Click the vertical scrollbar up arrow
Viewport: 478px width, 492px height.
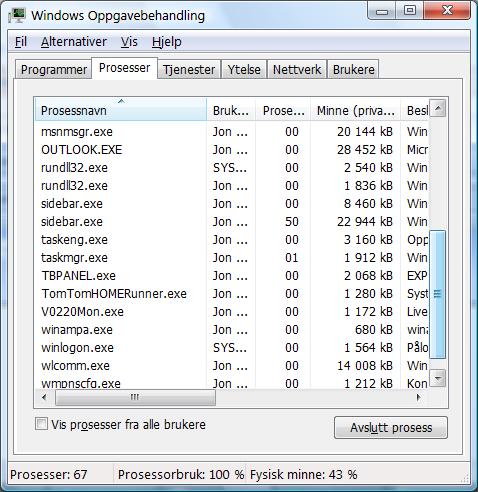point(438,108)
